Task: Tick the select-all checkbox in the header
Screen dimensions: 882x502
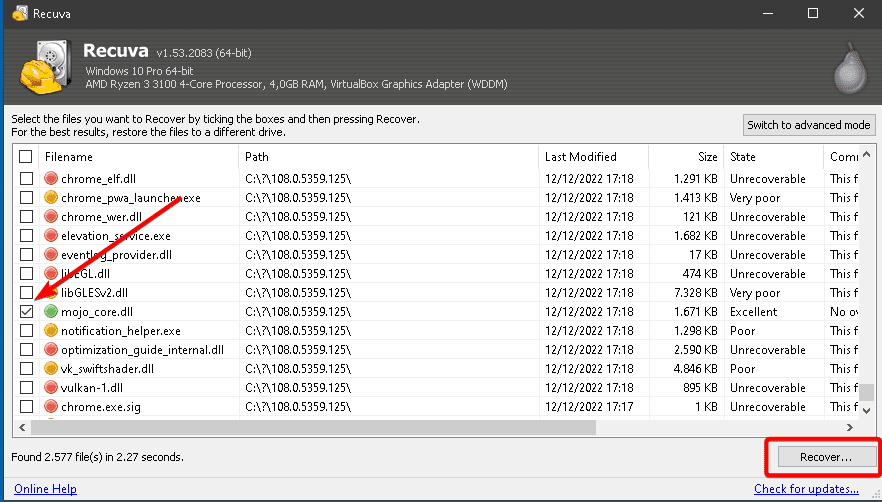Action: click(x=26, y=156)
